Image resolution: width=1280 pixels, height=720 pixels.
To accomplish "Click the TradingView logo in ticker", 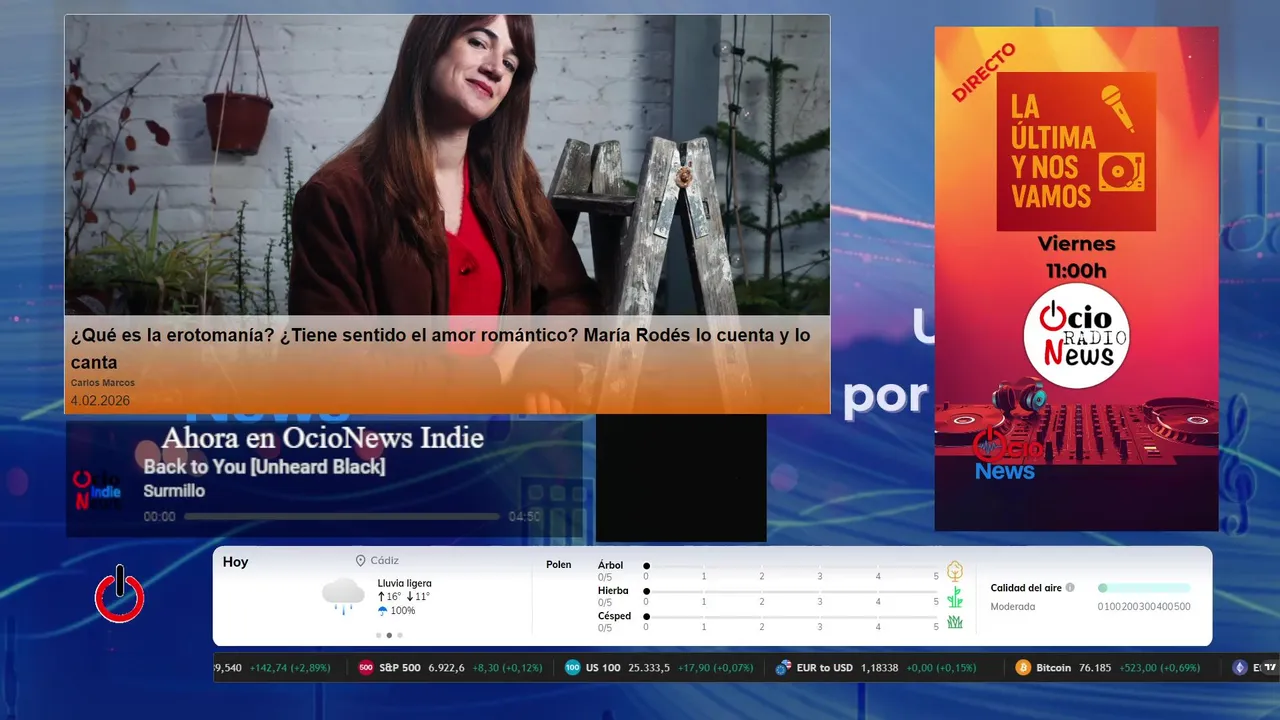I will click(1270, 668).
